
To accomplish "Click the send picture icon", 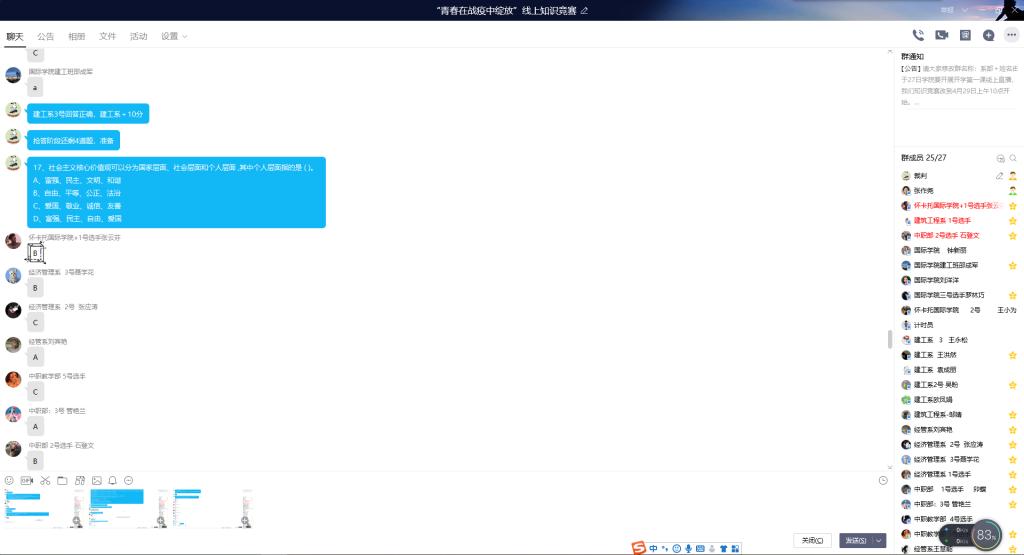I will [x=96, y=481].
